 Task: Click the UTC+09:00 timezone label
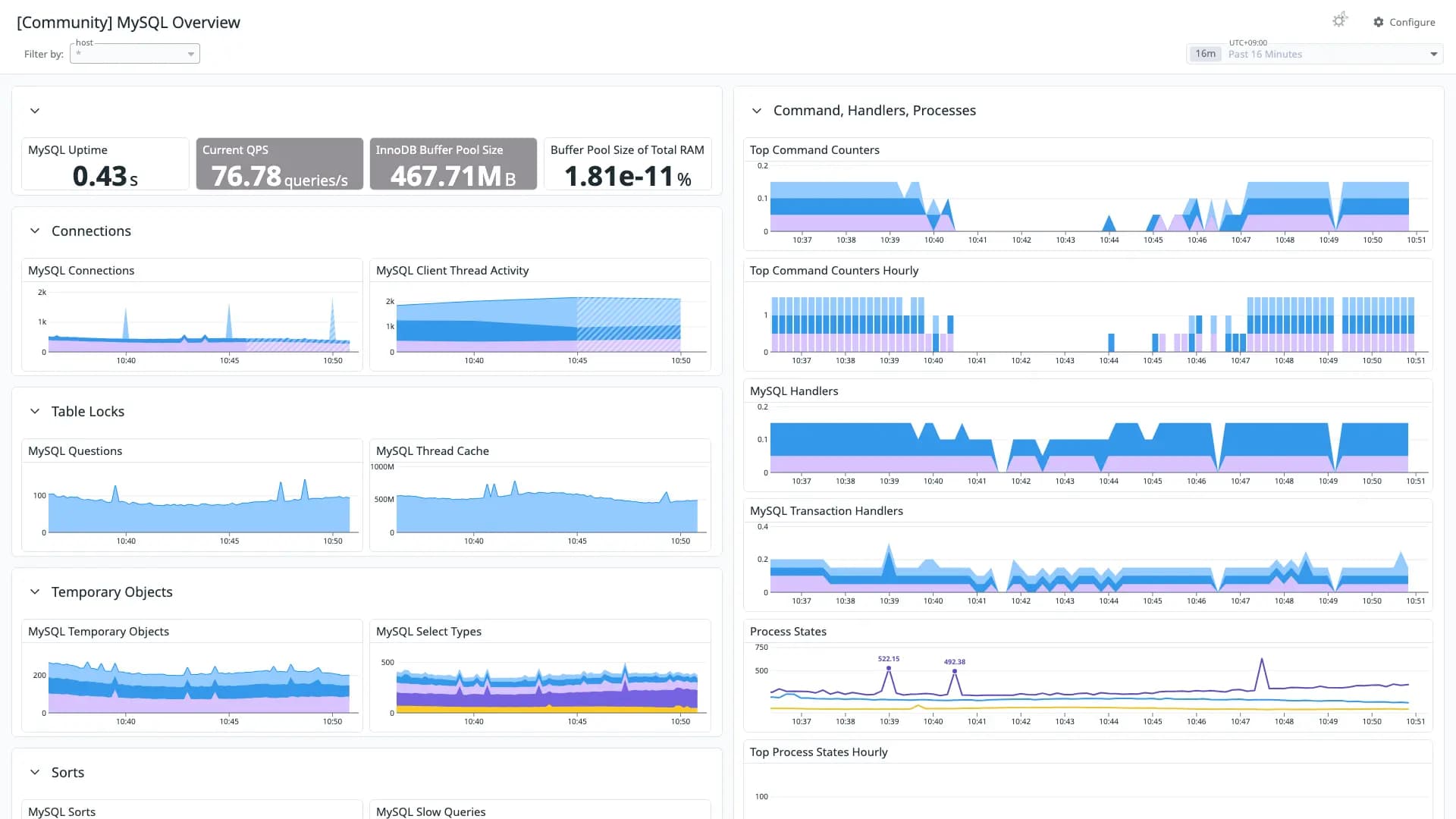click(1248, 42)
